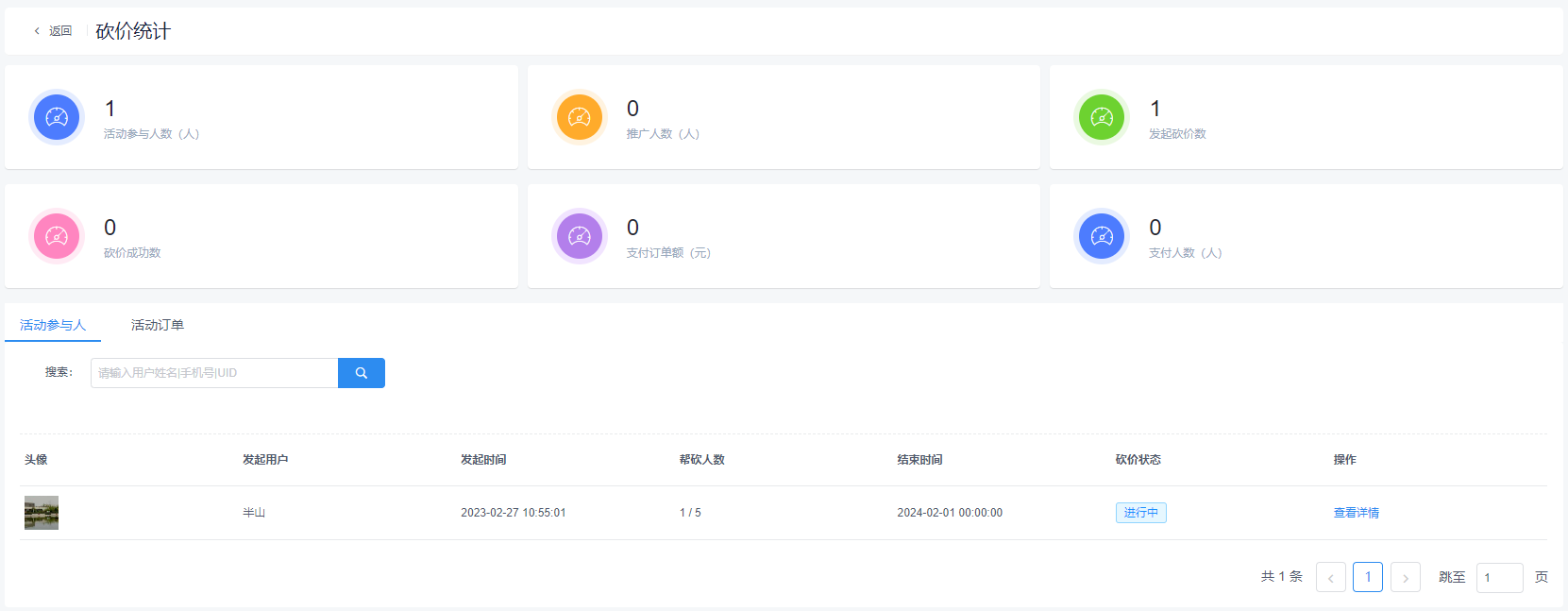1568x611 pixels.
Task: Switch to the 活动订单 tab
Action: click(x=157, y=325)
